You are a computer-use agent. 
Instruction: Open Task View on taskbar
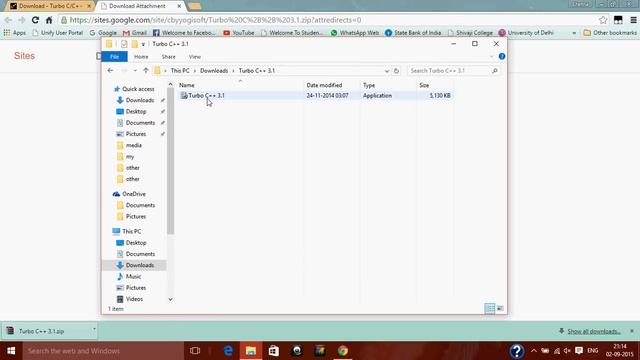pos(195,351)
